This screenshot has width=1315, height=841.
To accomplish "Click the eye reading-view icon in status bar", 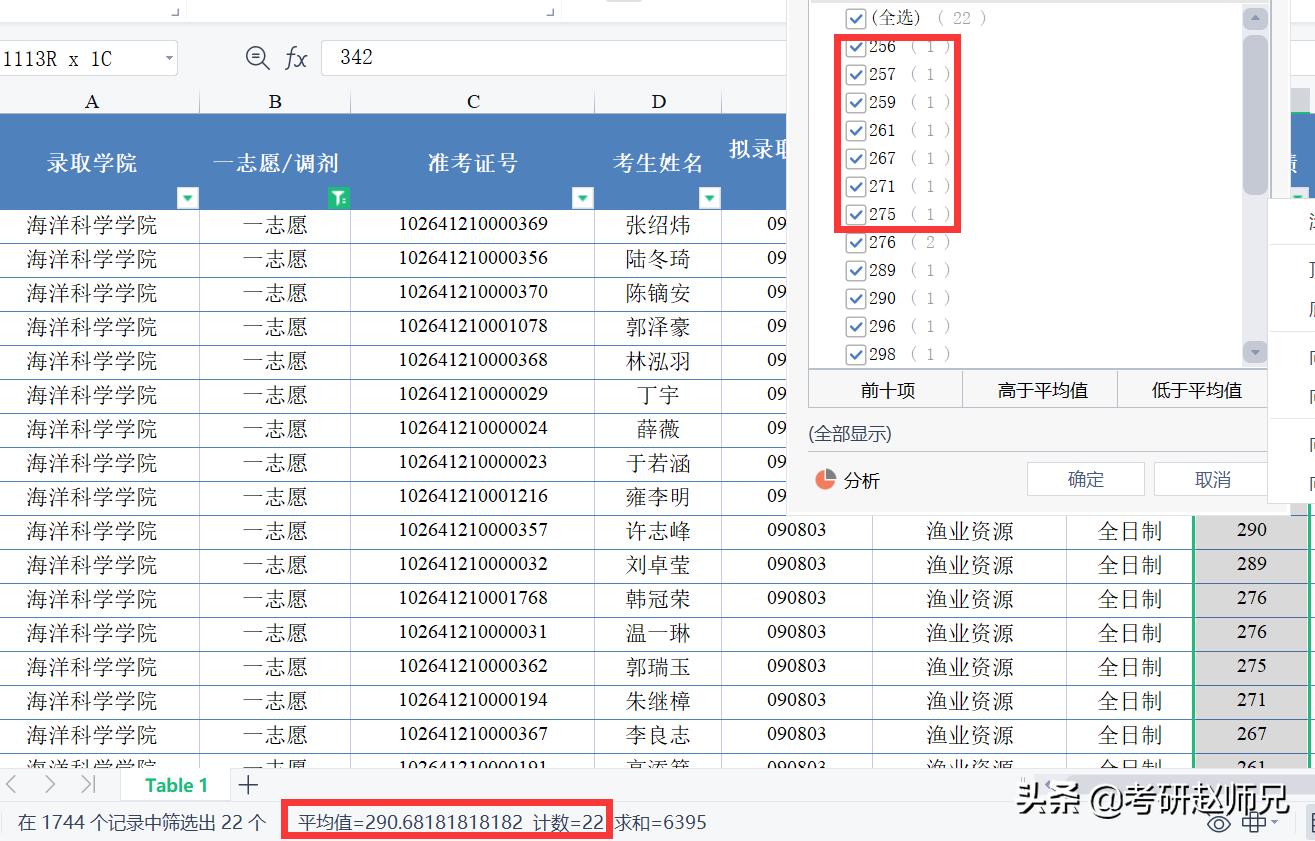I will pyautogui.click(x=1218, y=822).
